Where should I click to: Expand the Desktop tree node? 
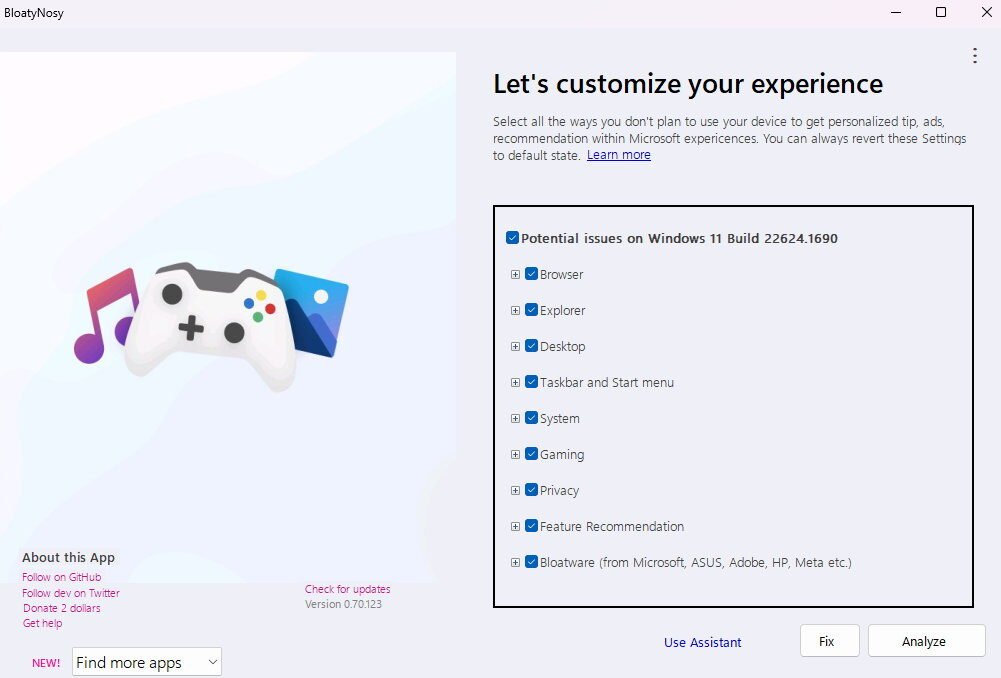[x=515, y=347]
